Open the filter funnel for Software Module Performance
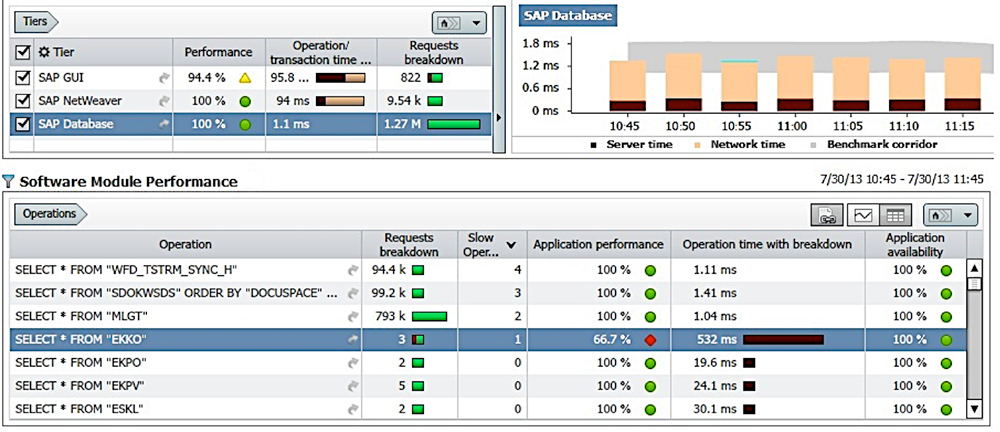The image size is (1000, 432). point(8,181)
